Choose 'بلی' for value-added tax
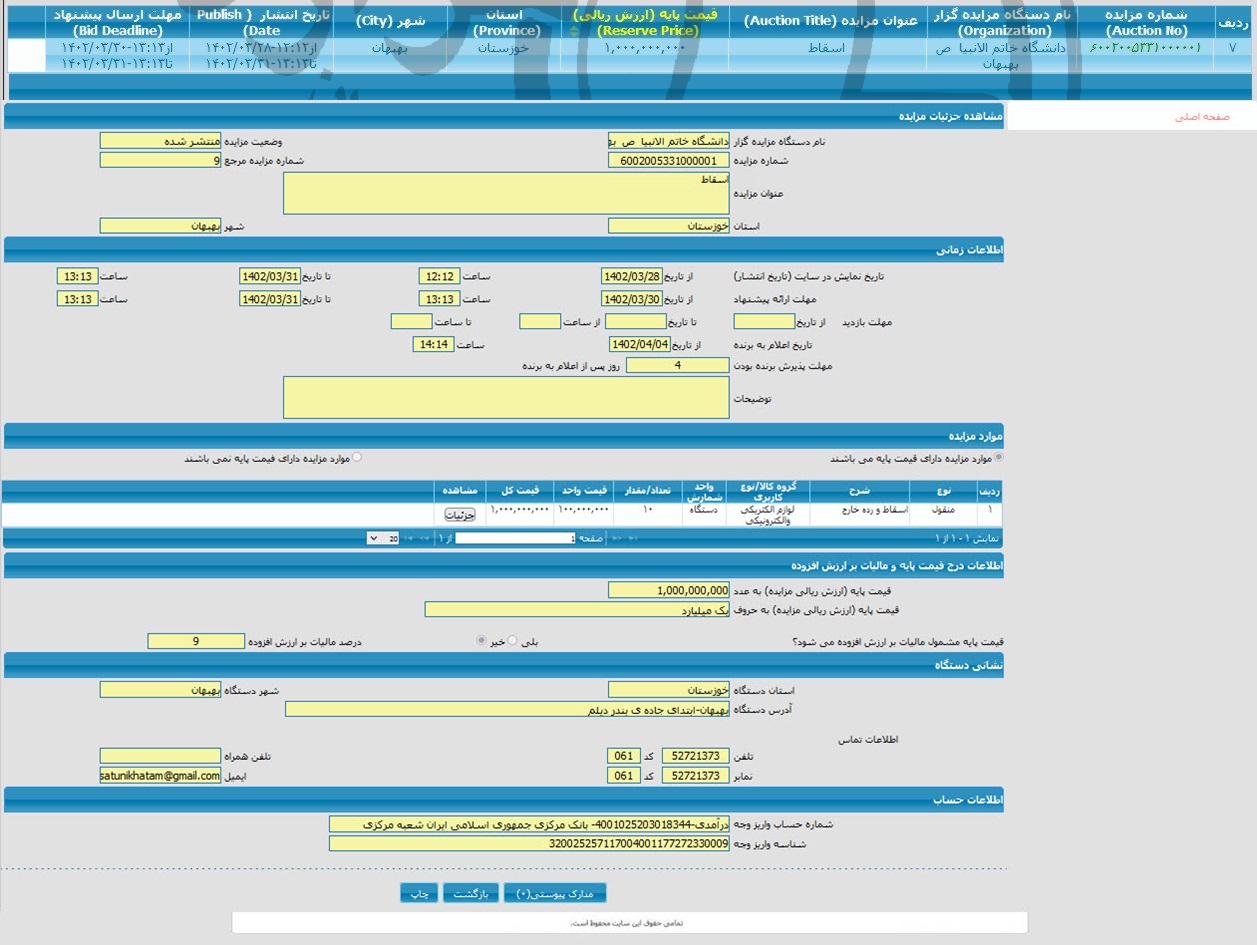This screenshot has width=1257, height=945. tap(513, 641)
